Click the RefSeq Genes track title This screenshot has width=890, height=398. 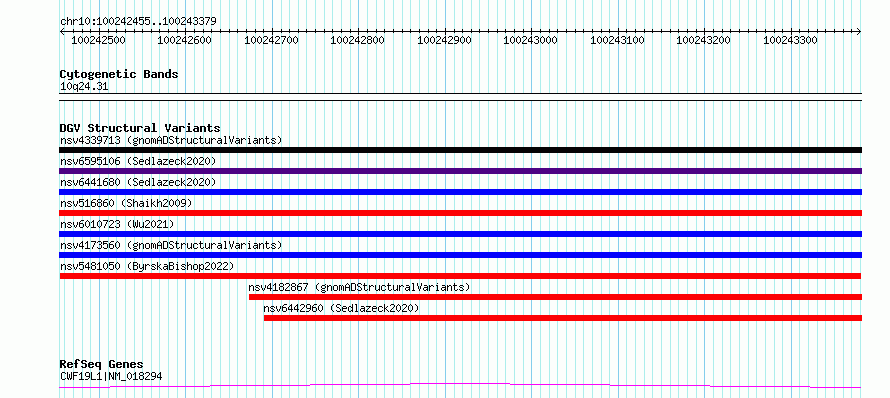pyautogui.click(x=101, y=365)
